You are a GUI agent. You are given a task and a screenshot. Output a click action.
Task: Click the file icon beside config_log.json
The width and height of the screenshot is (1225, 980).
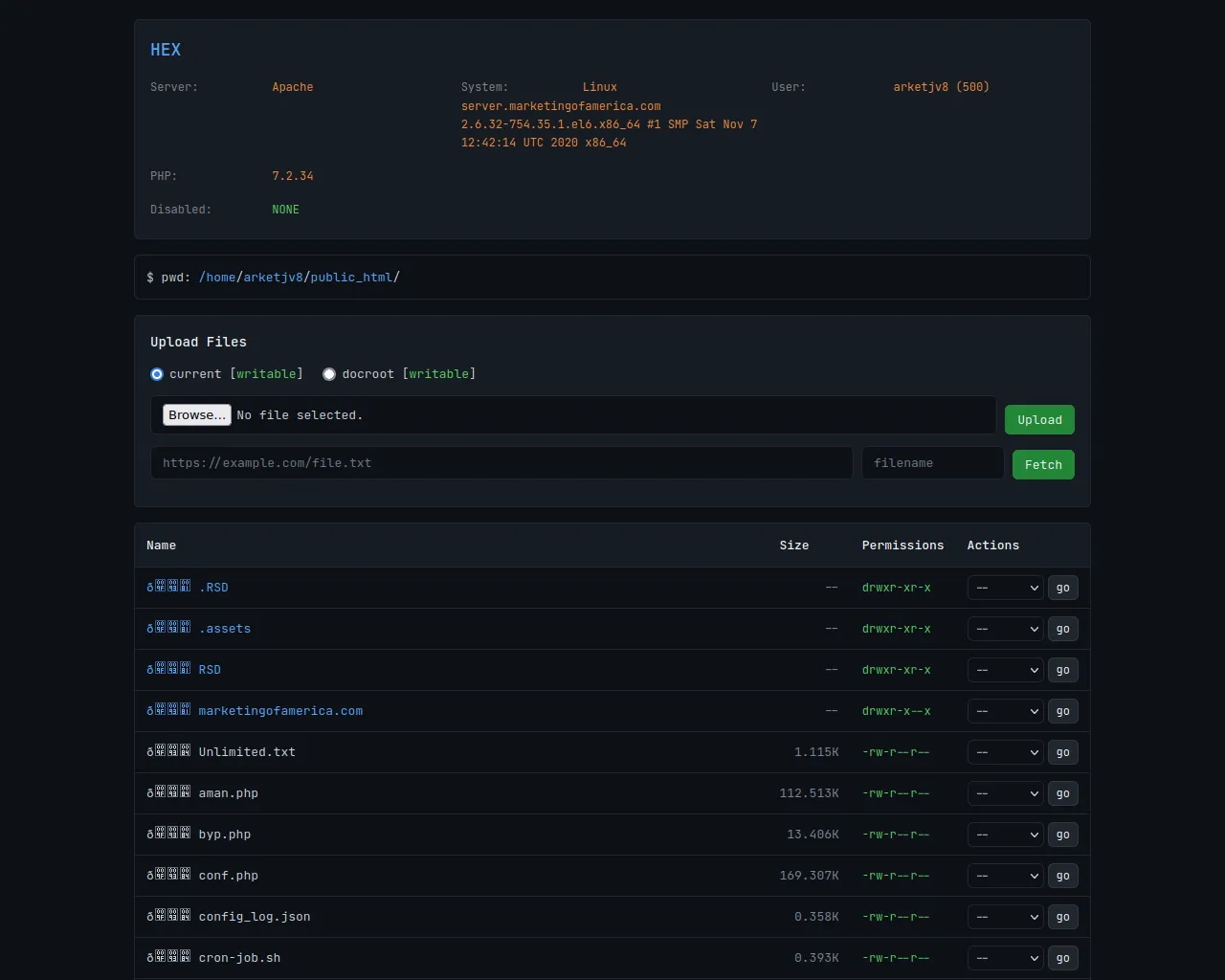168,917
